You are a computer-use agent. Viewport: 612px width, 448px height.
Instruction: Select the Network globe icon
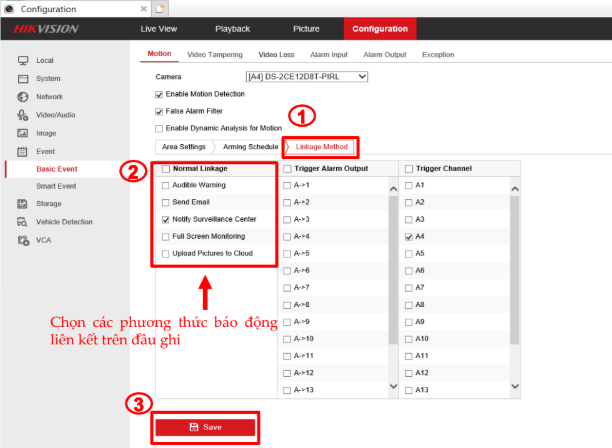(22, 97)
